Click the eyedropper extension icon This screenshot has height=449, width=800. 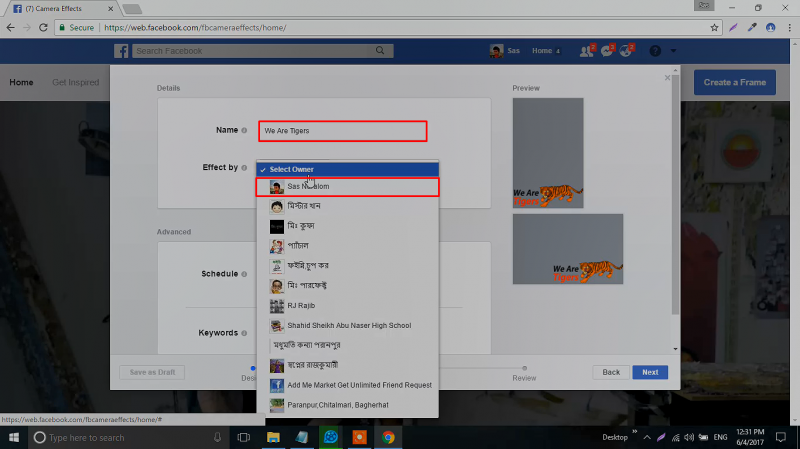pos(752,28)
